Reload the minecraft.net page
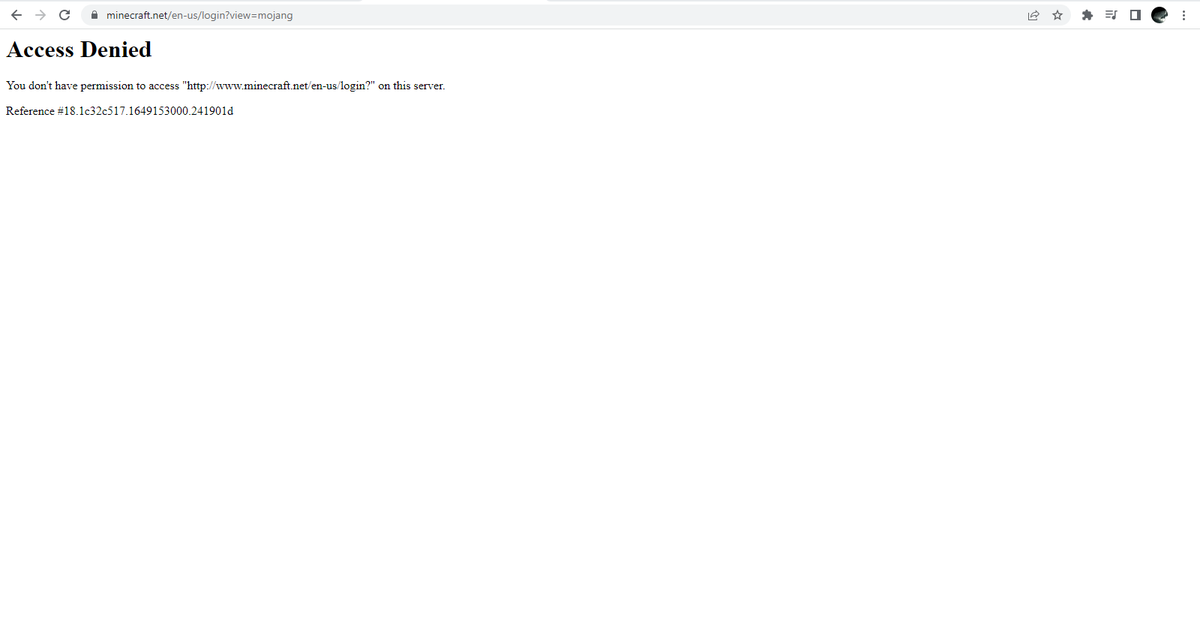This screenshot has height=620, width=1200. click(x=63, y=14)
